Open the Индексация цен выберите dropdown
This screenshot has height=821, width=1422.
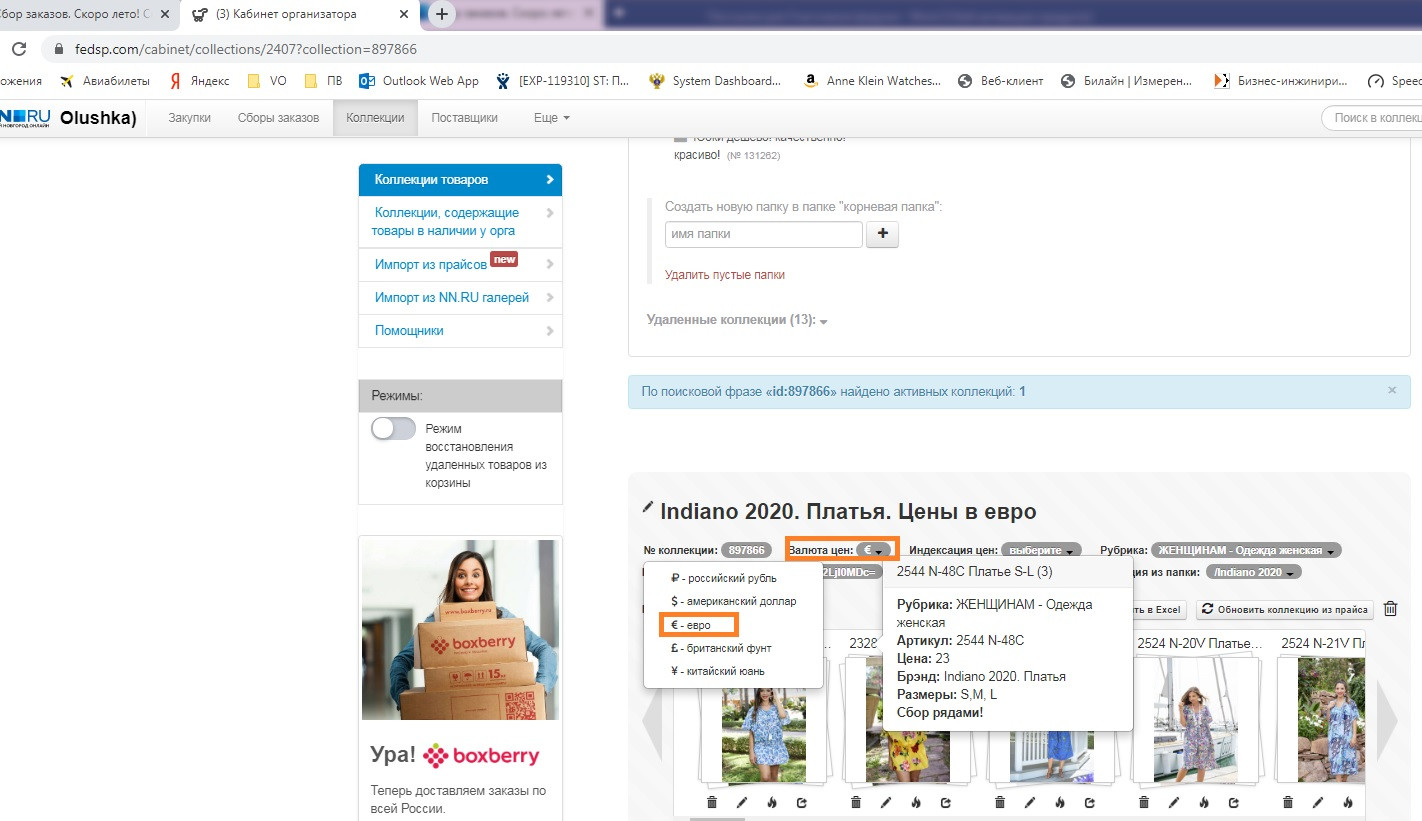point(1042,550)
